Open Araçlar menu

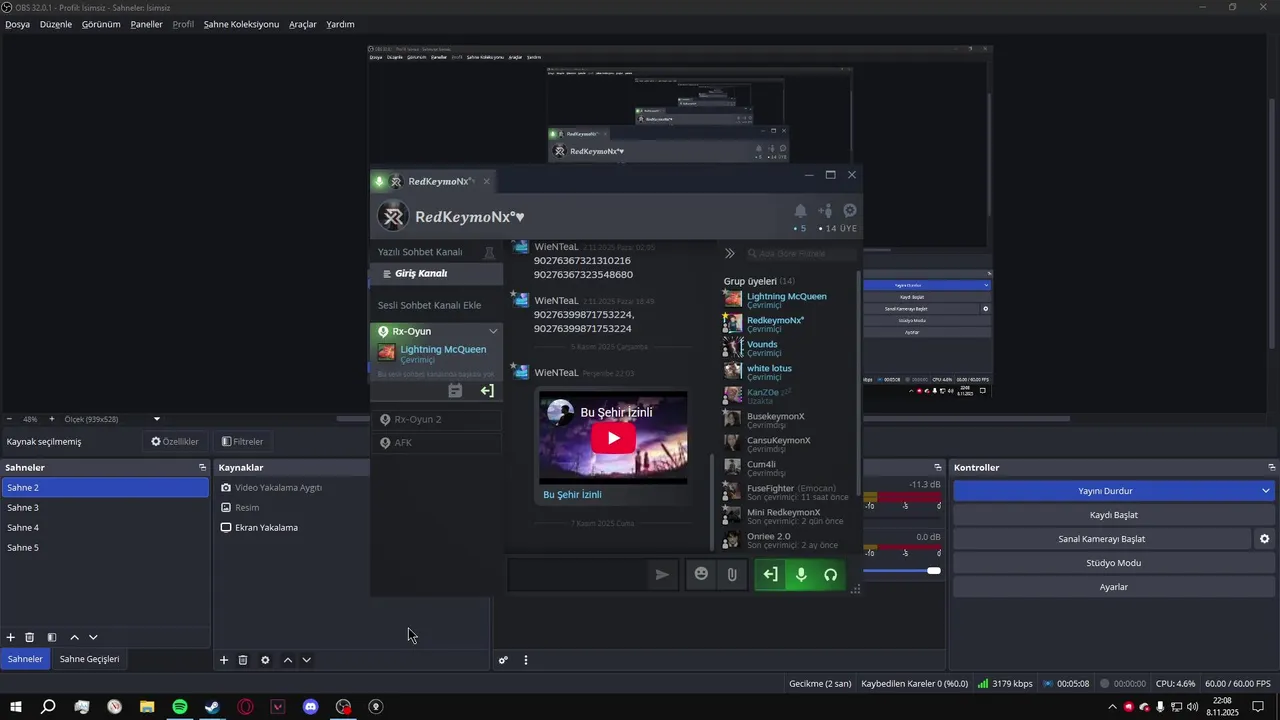[x=303, y=24]
